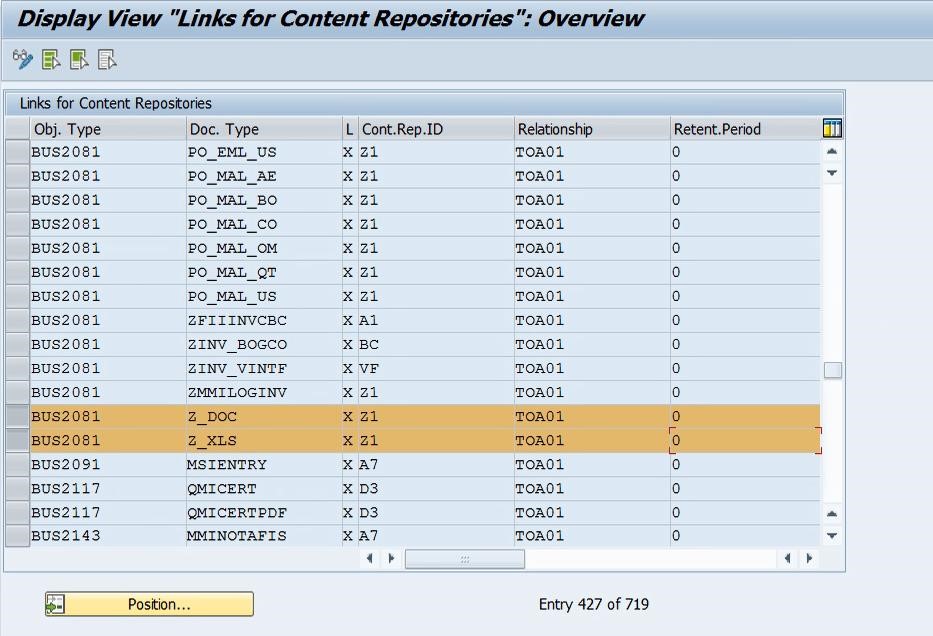Click cell MMINOTAFIS in Doc. Type
933x636 pixels.
click(x=264, y=535)
